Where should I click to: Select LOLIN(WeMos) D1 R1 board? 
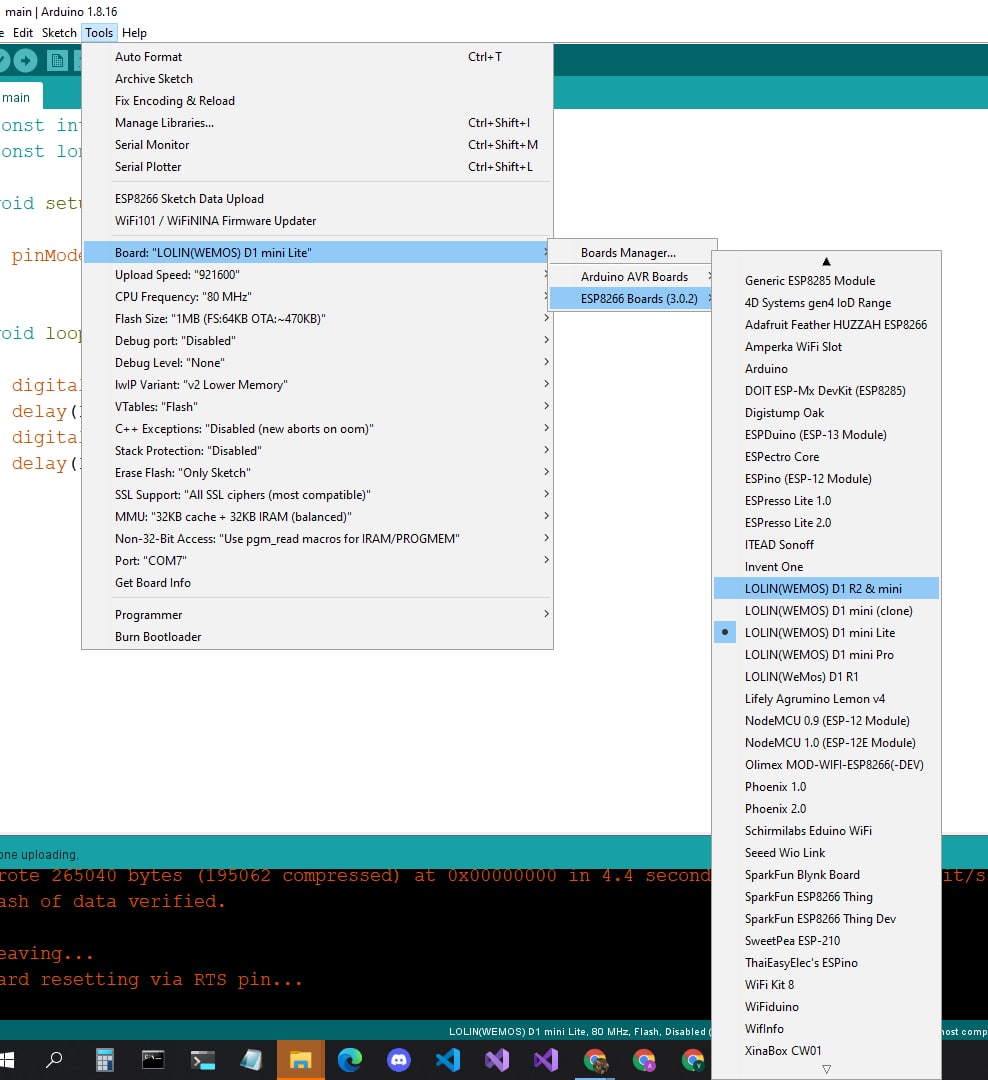[x=826, y=676]
